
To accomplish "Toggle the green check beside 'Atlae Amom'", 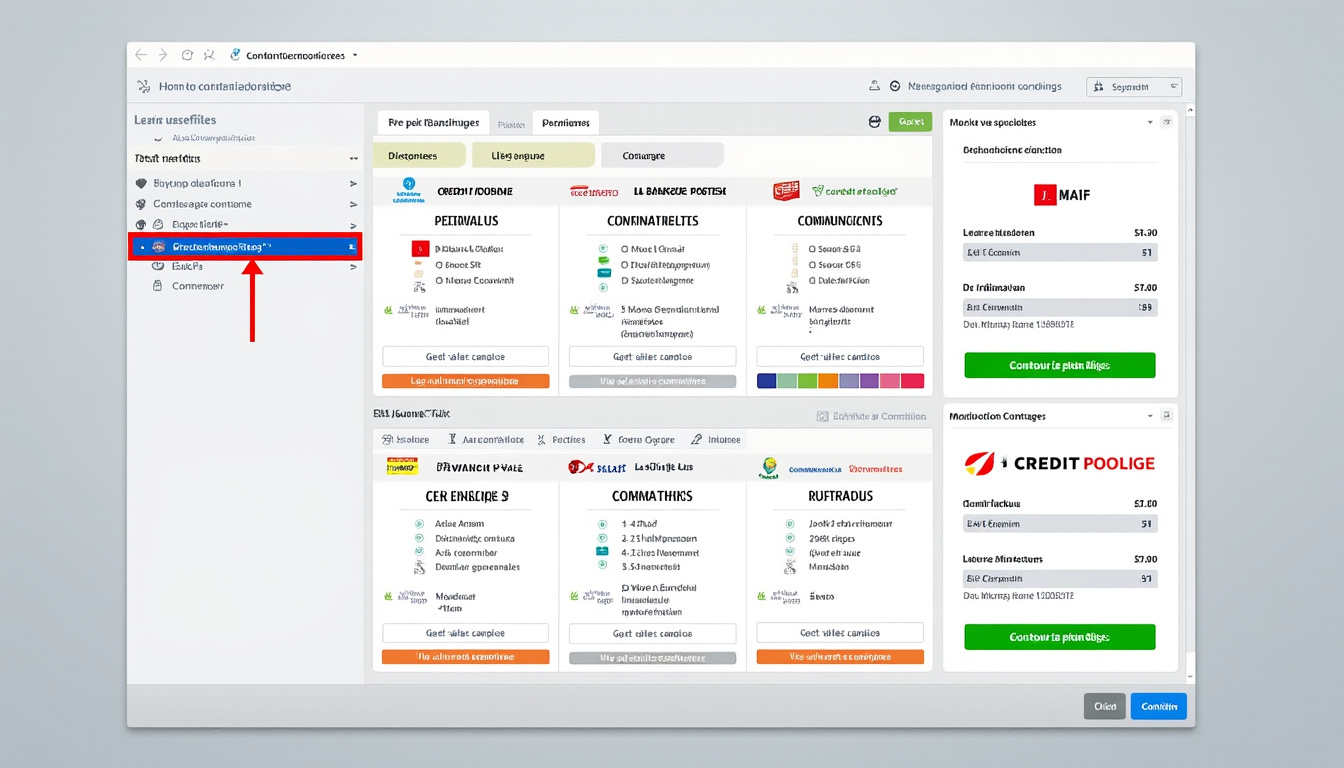I will [x=419, y=524].
